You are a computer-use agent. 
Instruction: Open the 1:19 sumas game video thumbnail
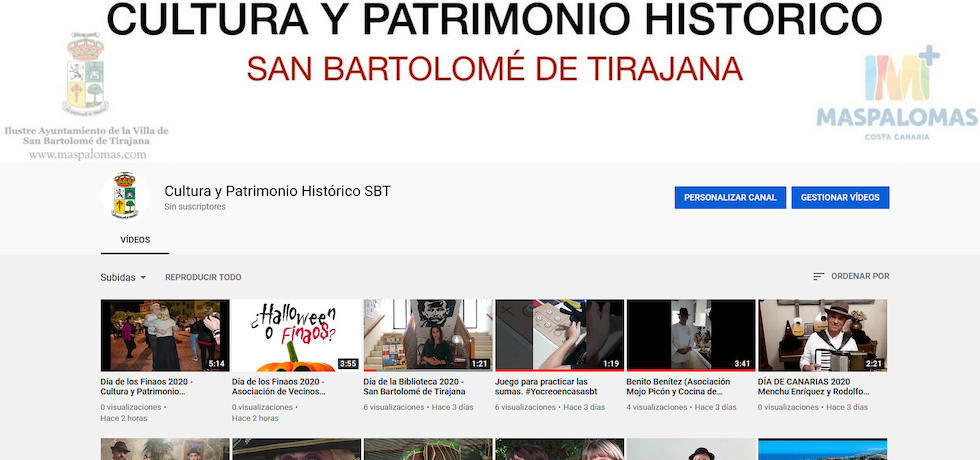point(559,335)
